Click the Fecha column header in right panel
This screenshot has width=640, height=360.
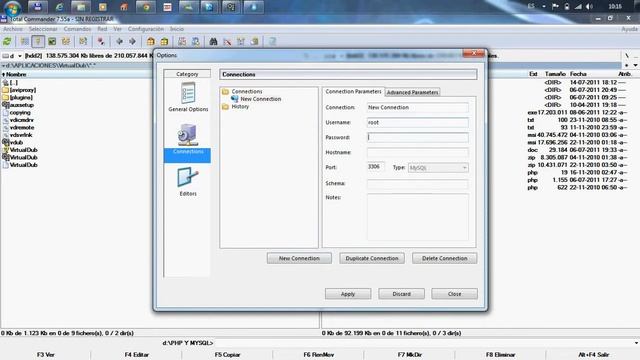pos(578,74)
